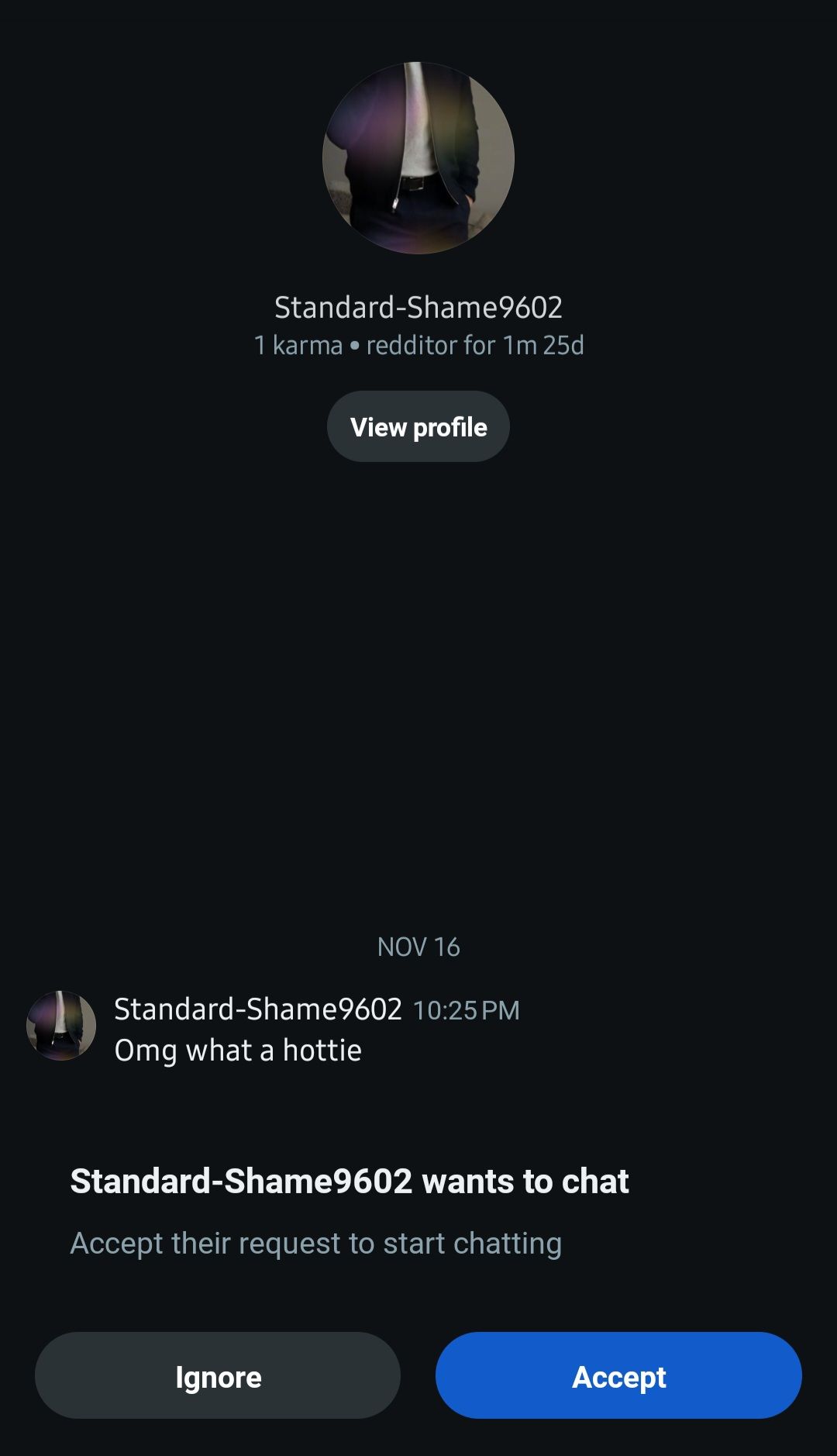Click the View profile button
This screenshot has height=1456, width=837.
click(x=418, y=427)
